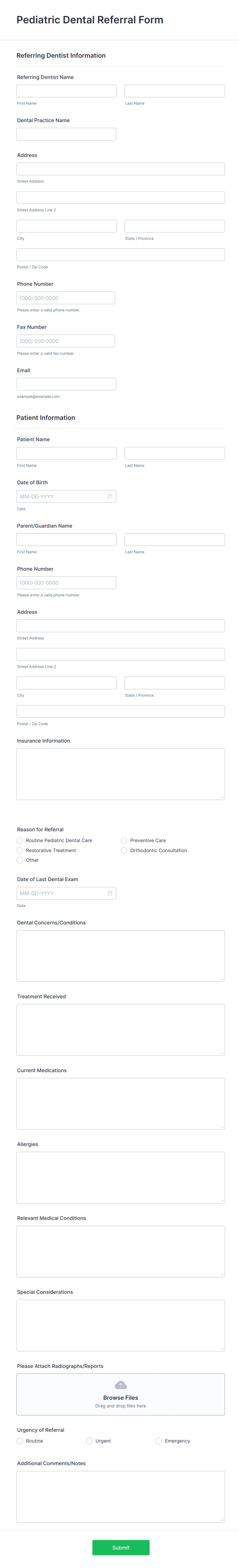Select "Orthodontic Consultation" as referral reason
The width and height of the screenshot is (239, 1568).
pos(124,850)
